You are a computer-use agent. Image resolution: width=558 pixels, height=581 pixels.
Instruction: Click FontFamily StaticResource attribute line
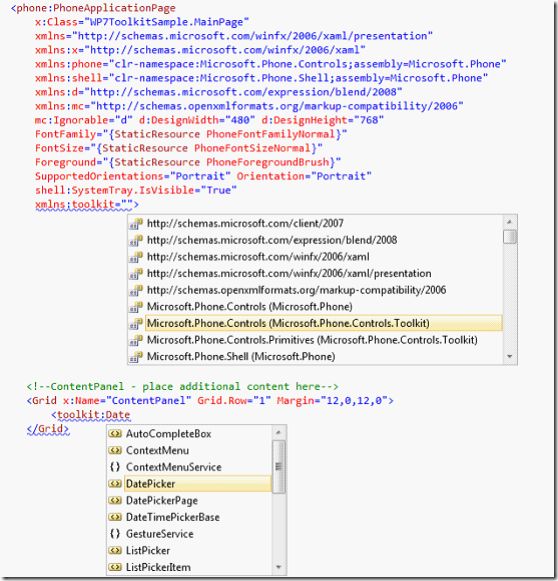[191, 134]
